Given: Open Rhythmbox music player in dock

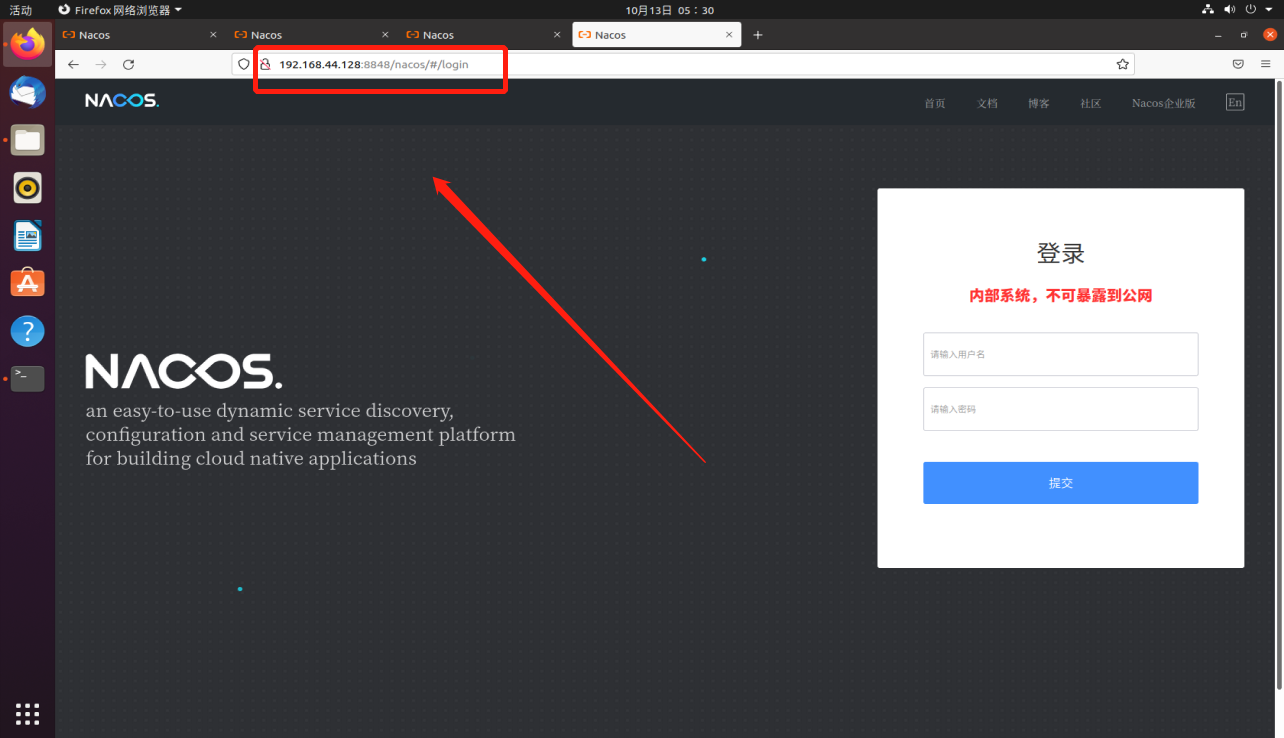Looking at the screenshot, I should click(x=28, y=188).
